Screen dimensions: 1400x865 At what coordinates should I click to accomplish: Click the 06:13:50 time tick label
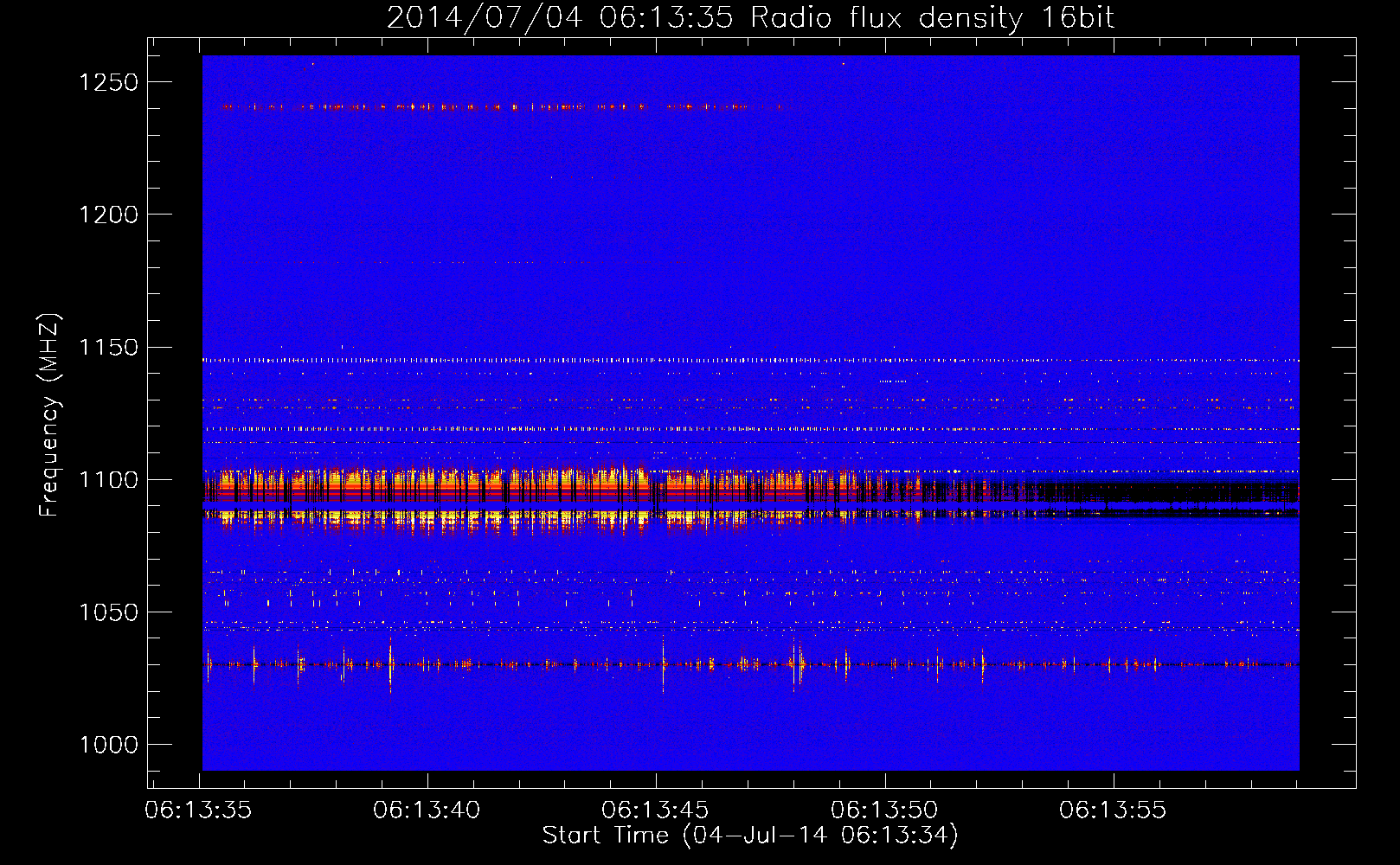(884, 810)
